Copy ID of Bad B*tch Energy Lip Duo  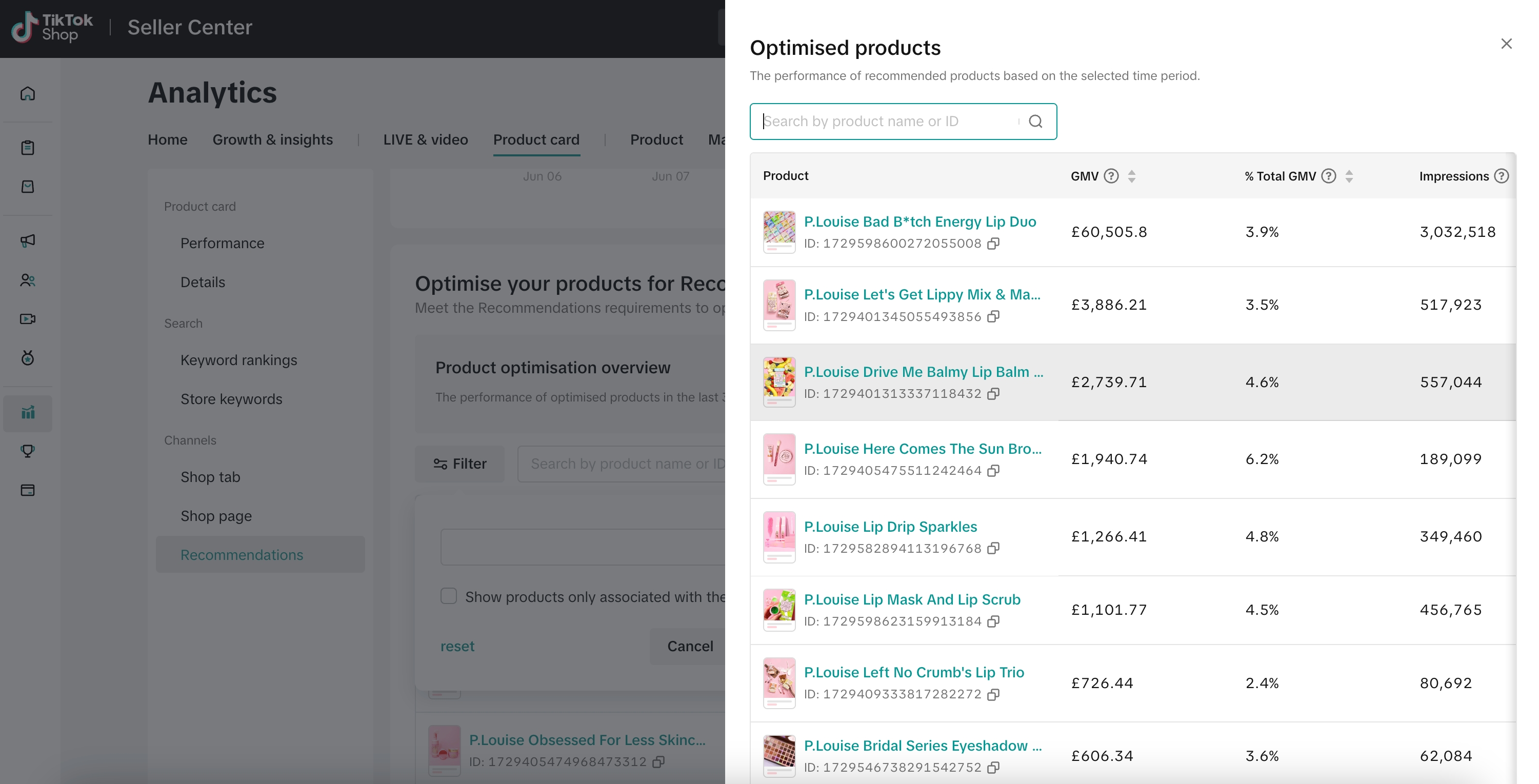tap(993, 244)
